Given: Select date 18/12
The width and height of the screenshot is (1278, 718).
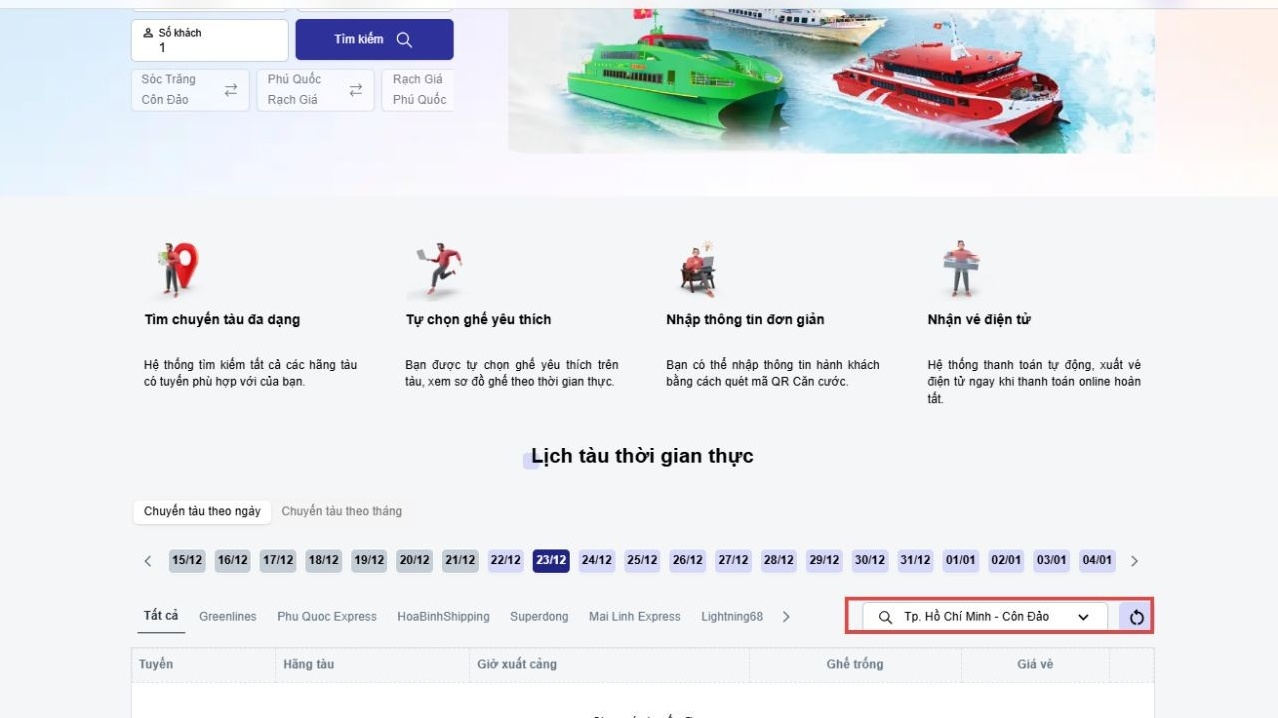Looking at the screenshot, I should pos(323,560).
